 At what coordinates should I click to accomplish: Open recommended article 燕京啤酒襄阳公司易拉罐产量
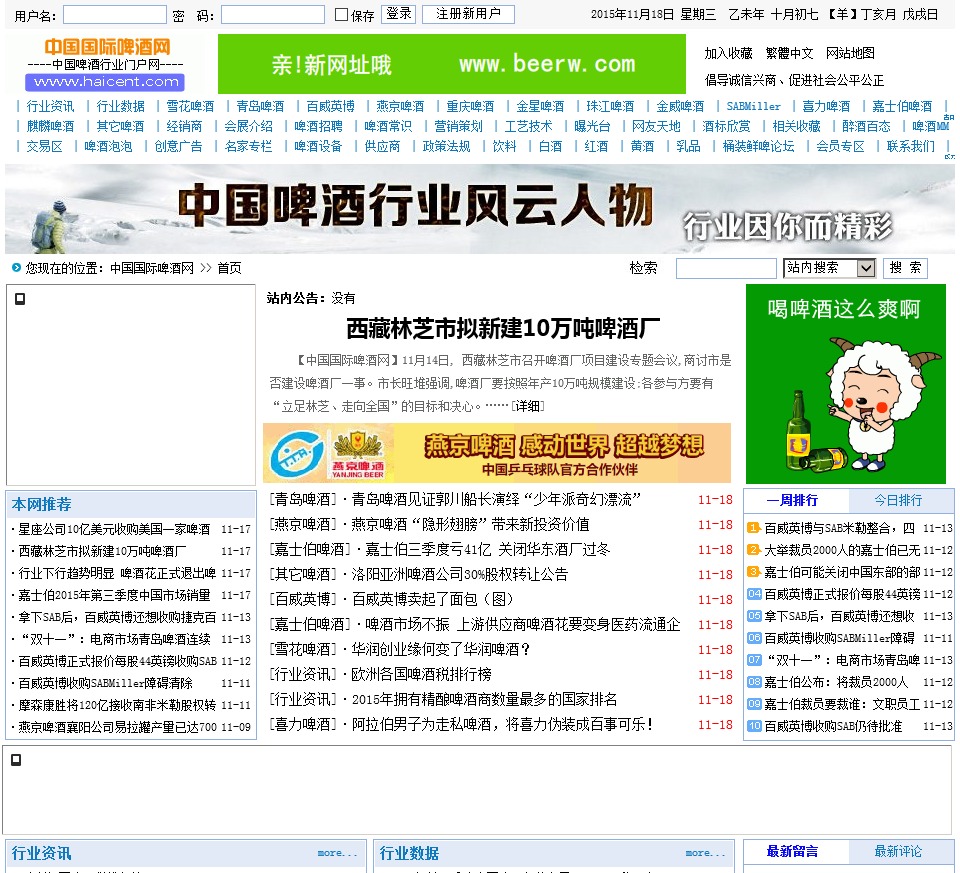tap(118, 727)
